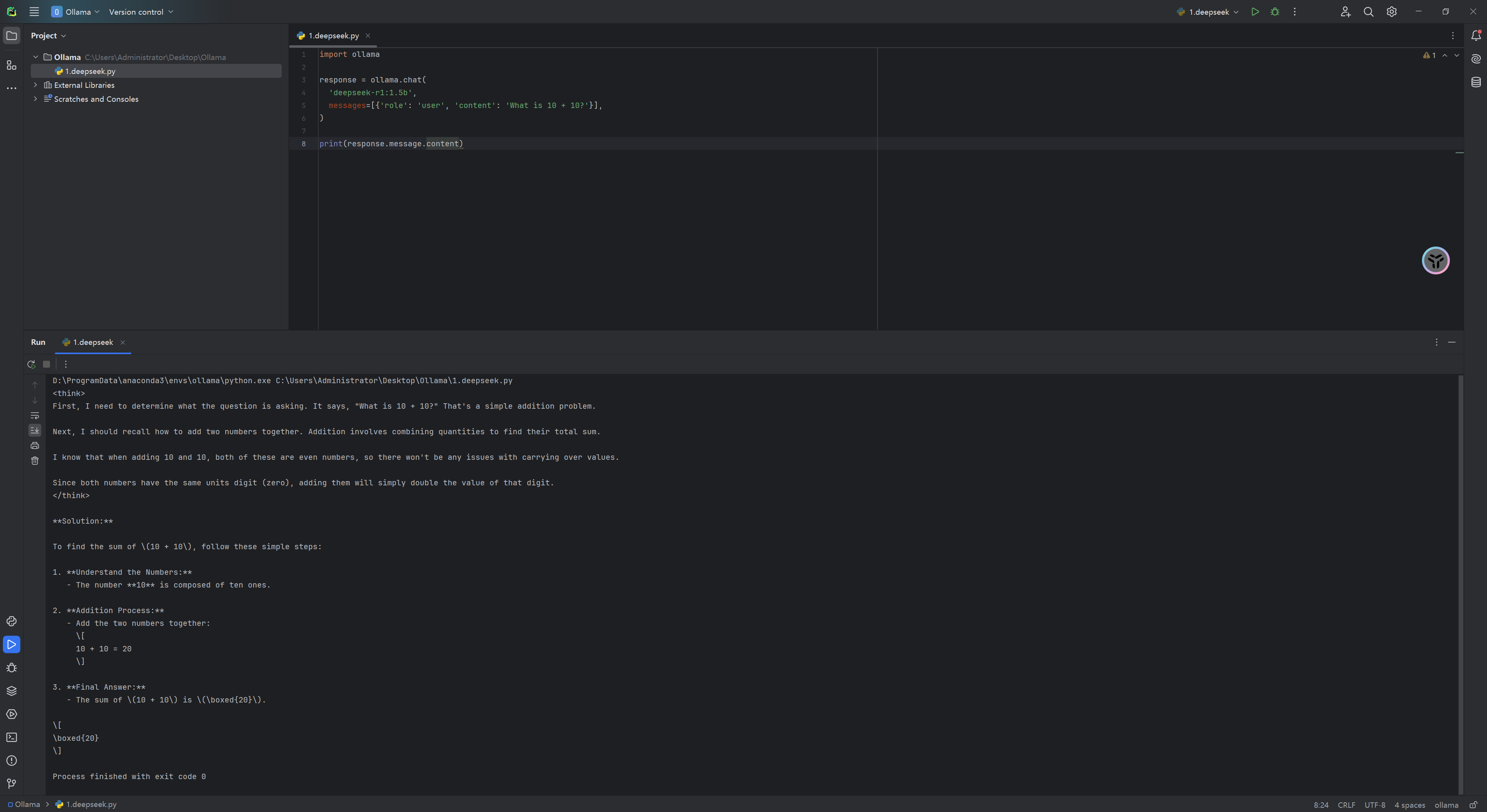The image size is (1487, 812).
Task: Expand Scratches and Consoles node
Action: [35, 99]
